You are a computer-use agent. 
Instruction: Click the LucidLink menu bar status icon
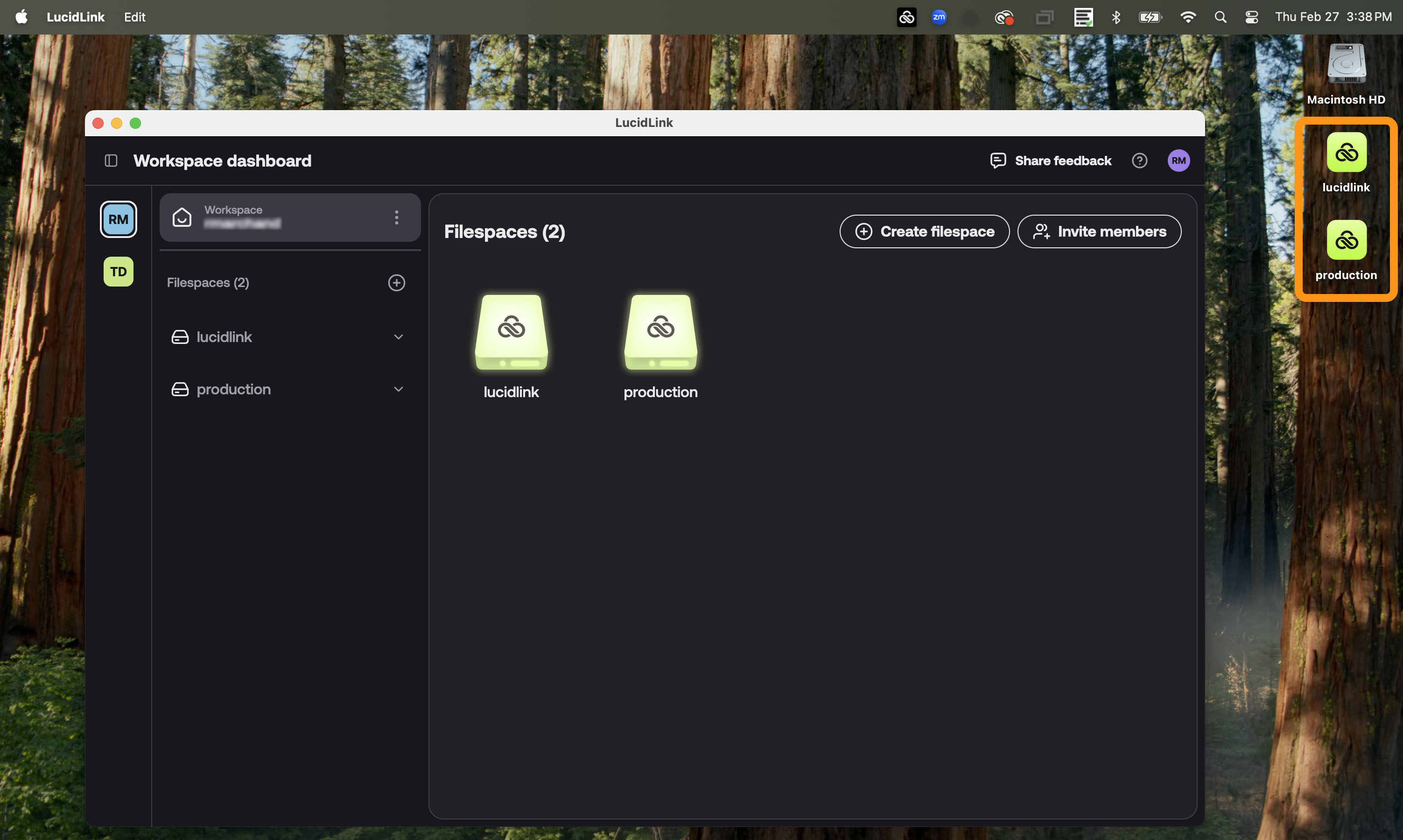[907, 17]
